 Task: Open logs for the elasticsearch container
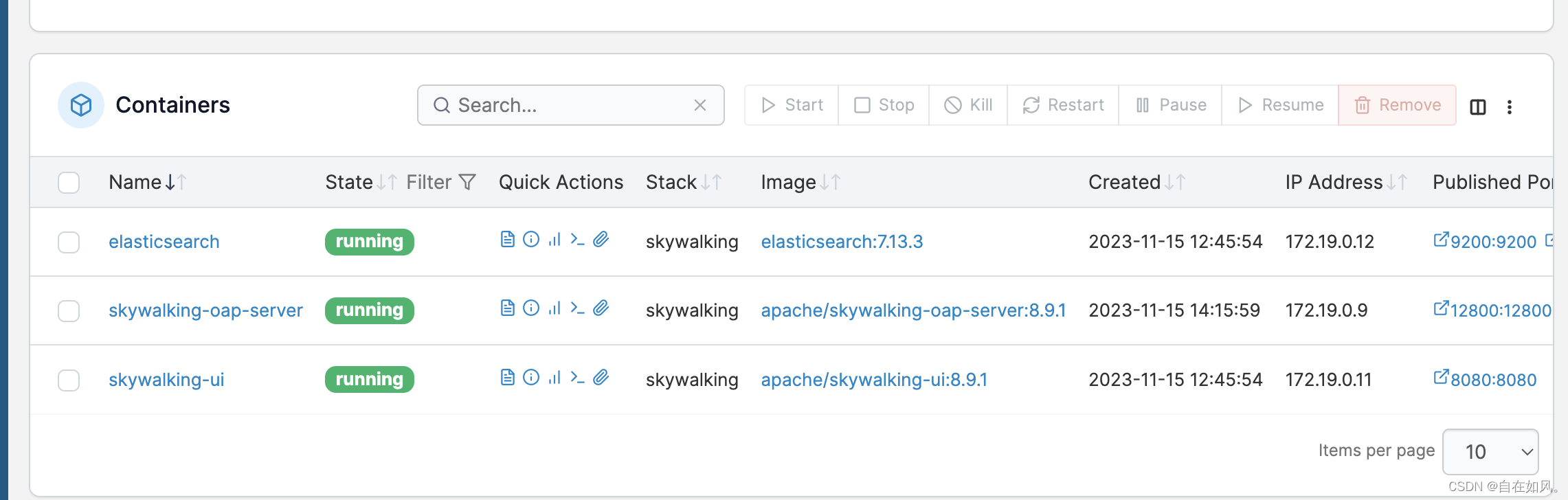(x=508, y=239)
